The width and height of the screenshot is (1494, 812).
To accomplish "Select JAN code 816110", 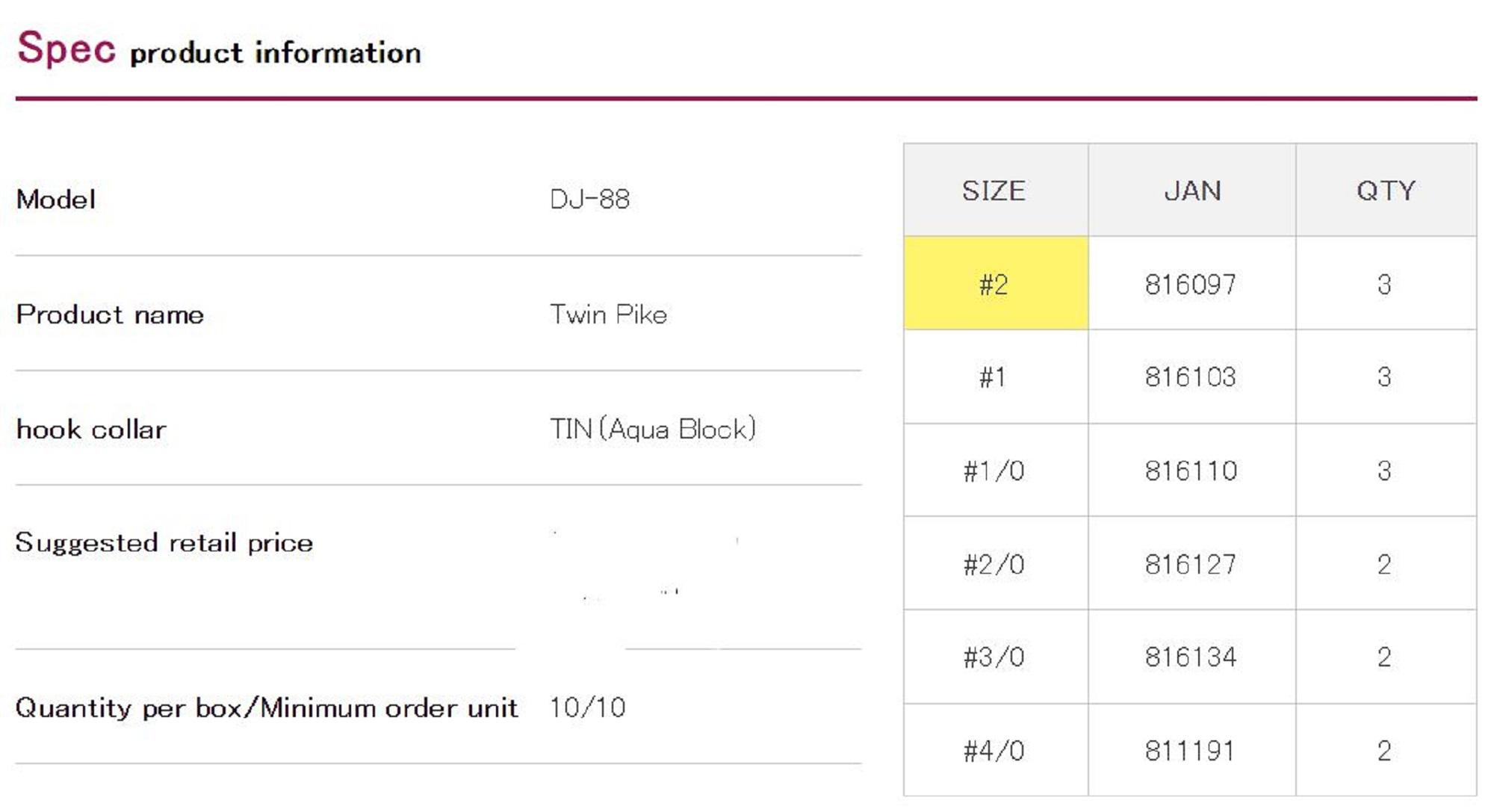I will pyautogui.click(x=1191, y=471).
